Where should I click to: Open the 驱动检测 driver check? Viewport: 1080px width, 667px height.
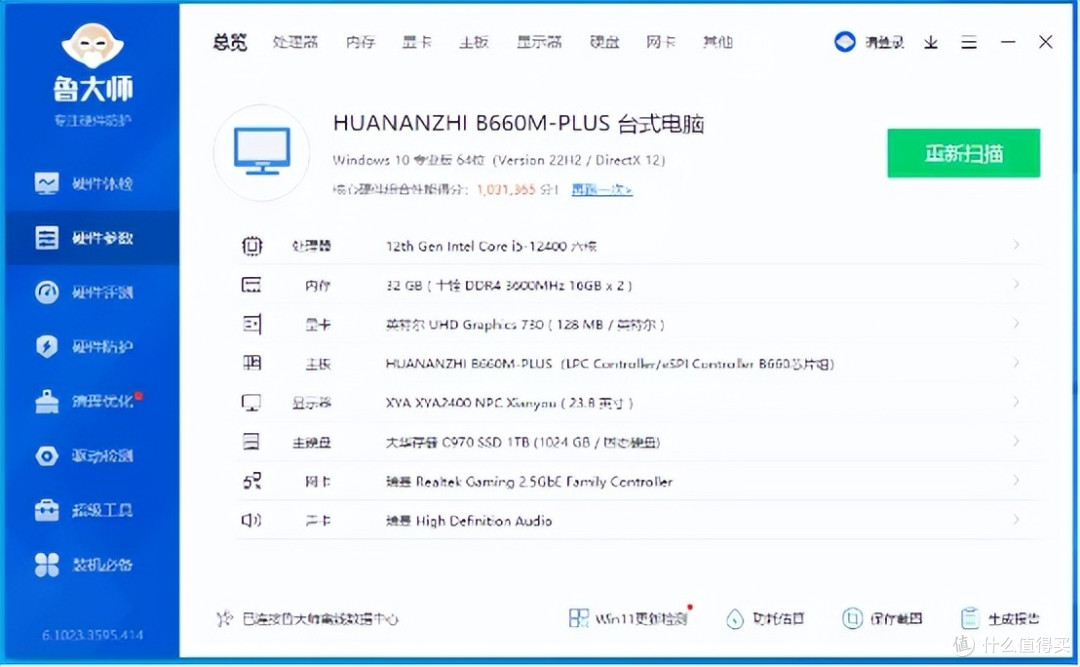[83, 455]
